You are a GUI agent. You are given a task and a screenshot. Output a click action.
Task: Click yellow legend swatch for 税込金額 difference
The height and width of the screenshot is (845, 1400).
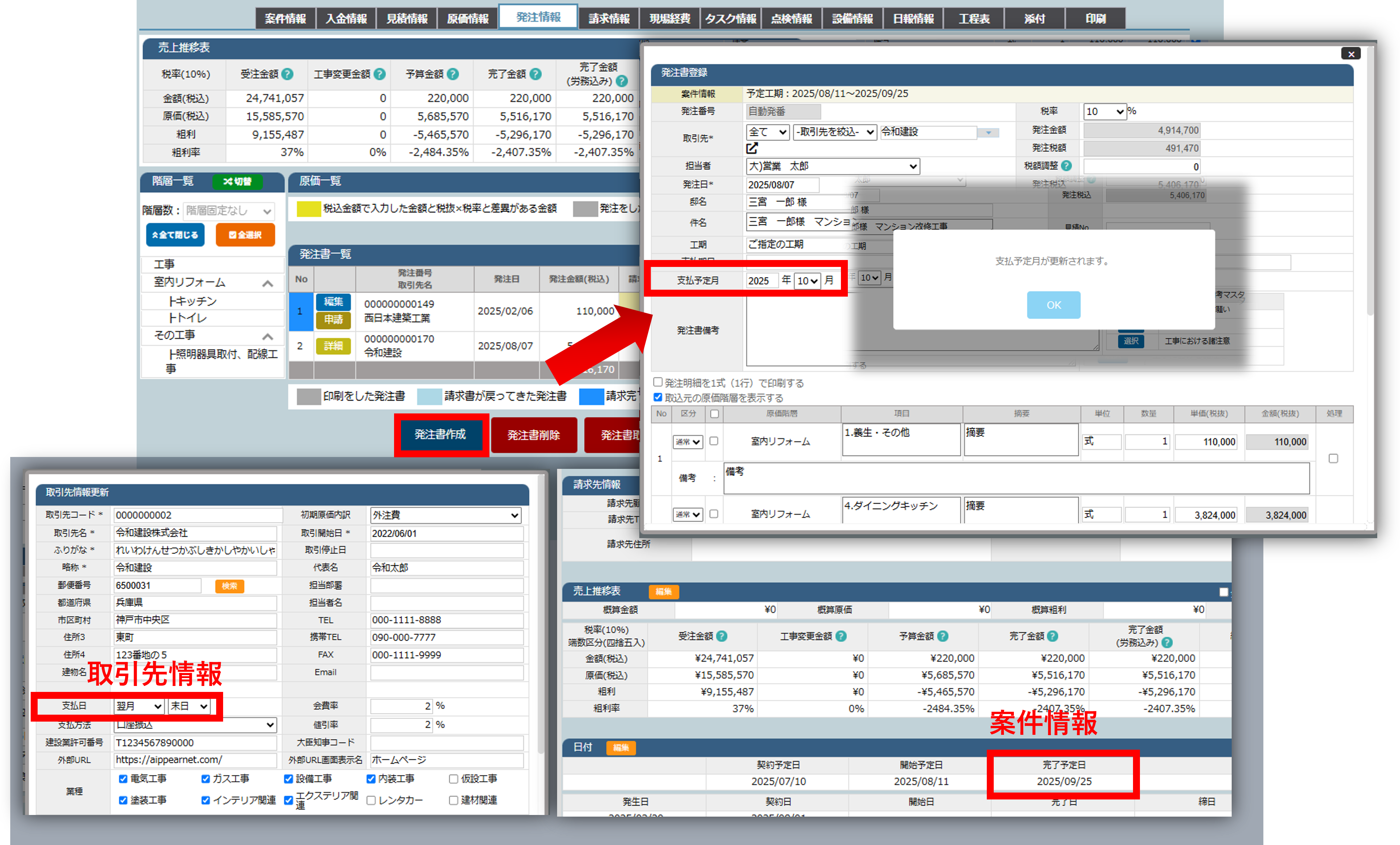coord(309,209)
